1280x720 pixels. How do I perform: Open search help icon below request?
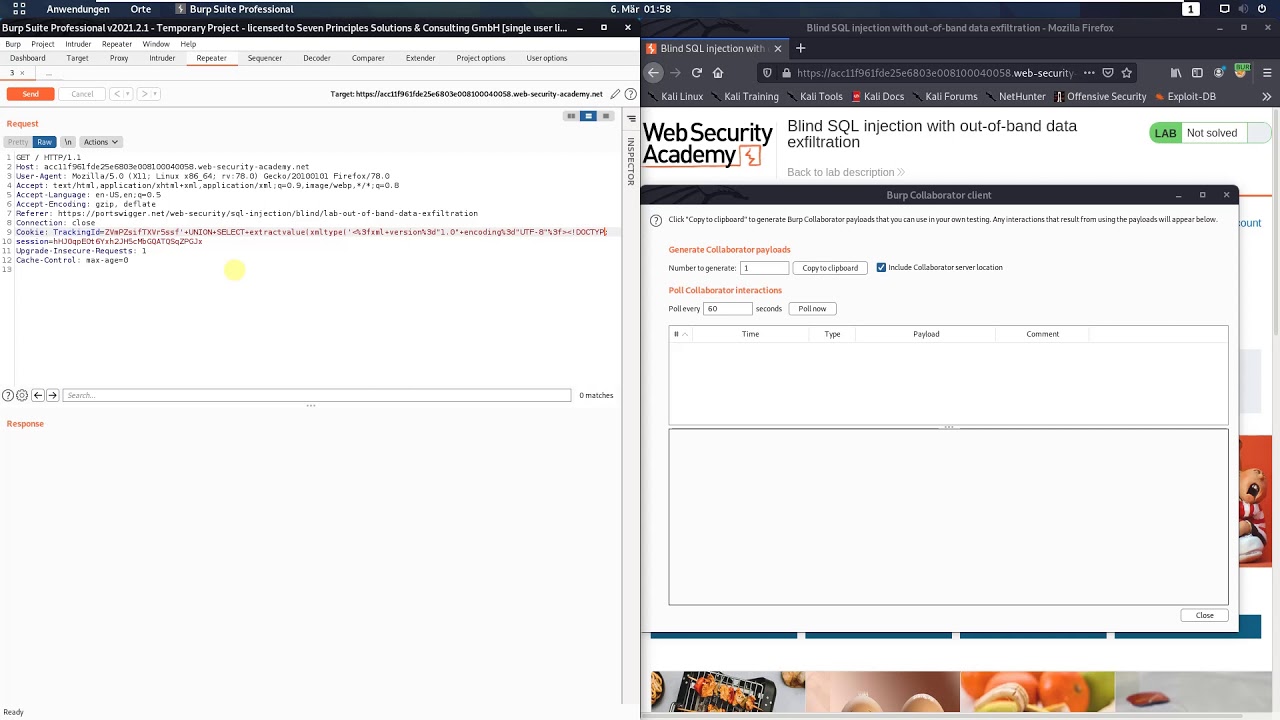pos(8,395)
